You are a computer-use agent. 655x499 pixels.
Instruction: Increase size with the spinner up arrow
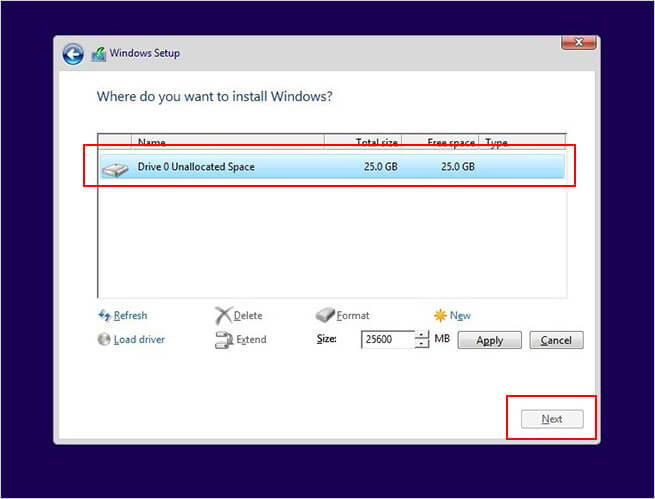422,335
